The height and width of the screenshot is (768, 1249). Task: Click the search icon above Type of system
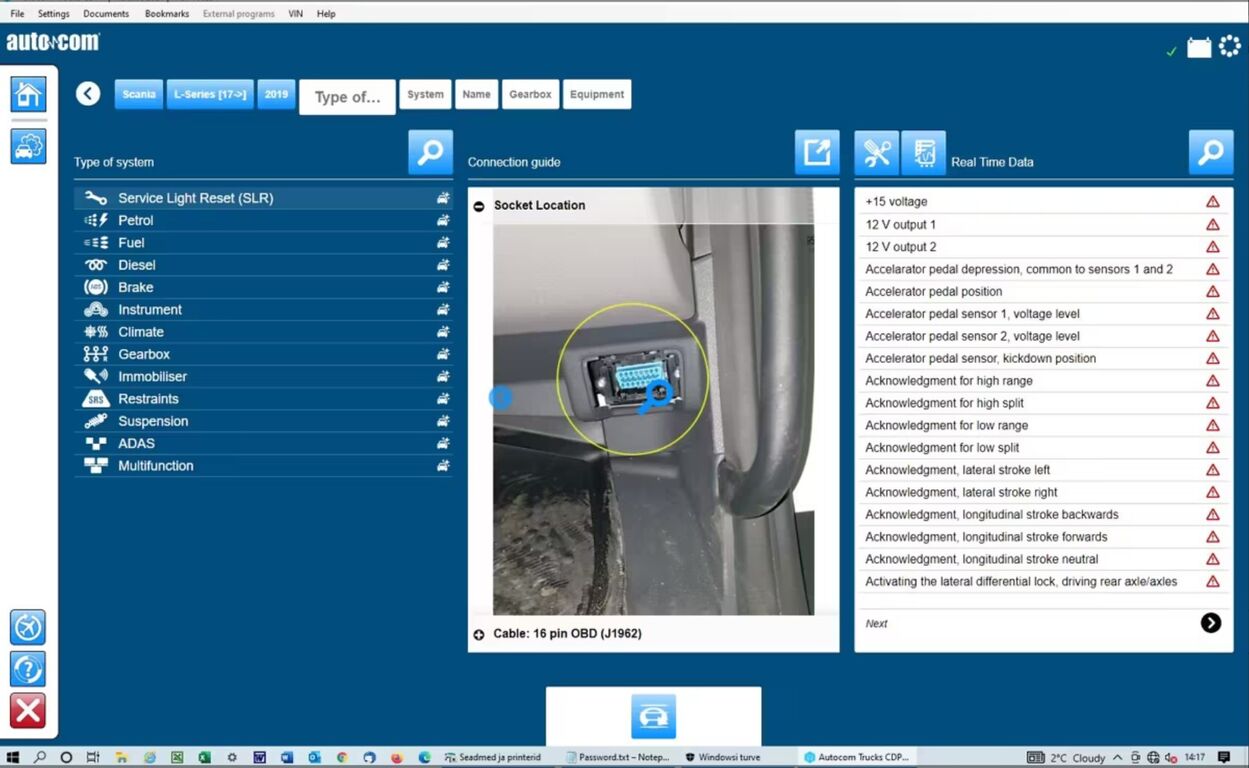(x=430, y=152)
